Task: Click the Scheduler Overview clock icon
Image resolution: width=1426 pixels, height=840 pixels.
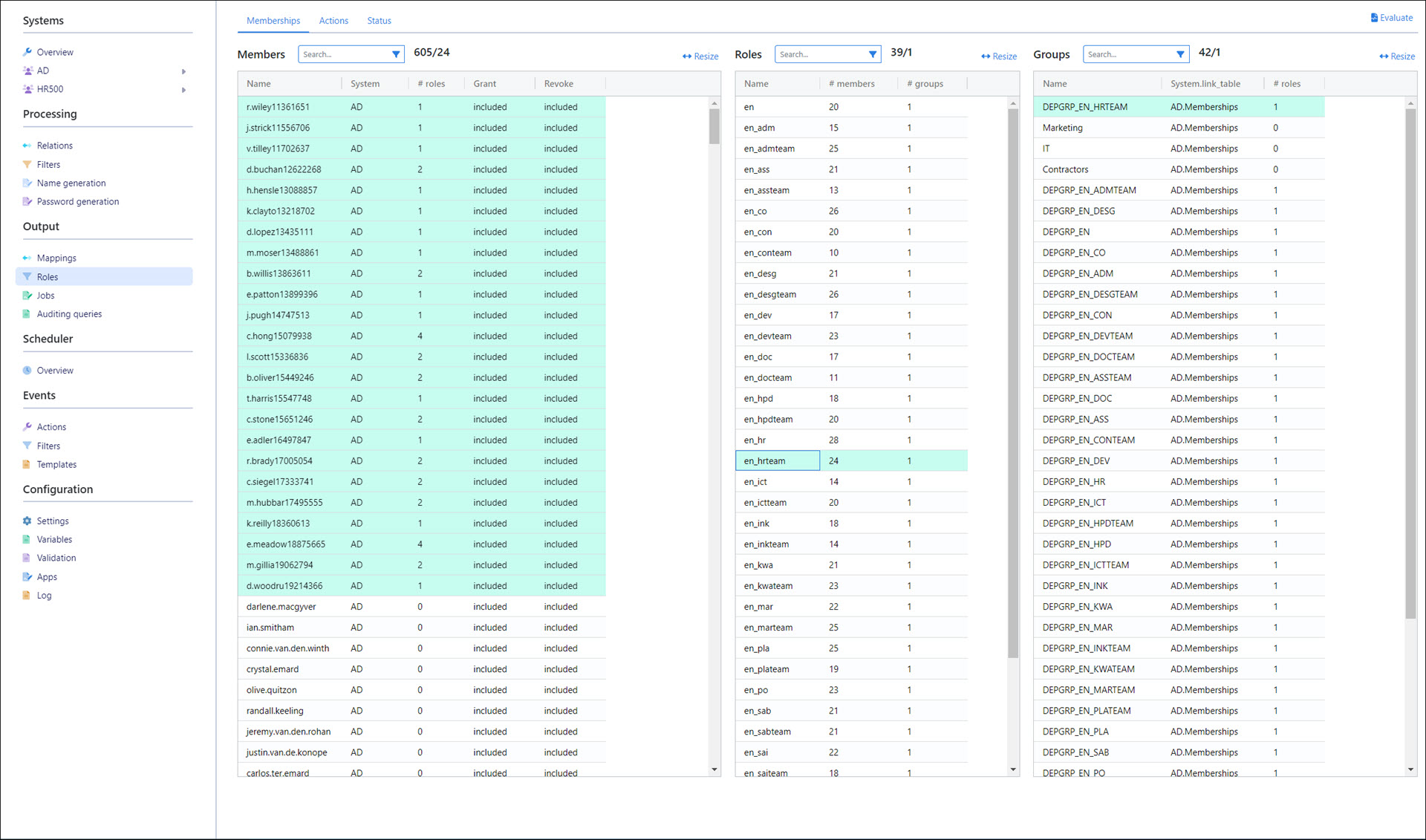Action: point(27,371)
